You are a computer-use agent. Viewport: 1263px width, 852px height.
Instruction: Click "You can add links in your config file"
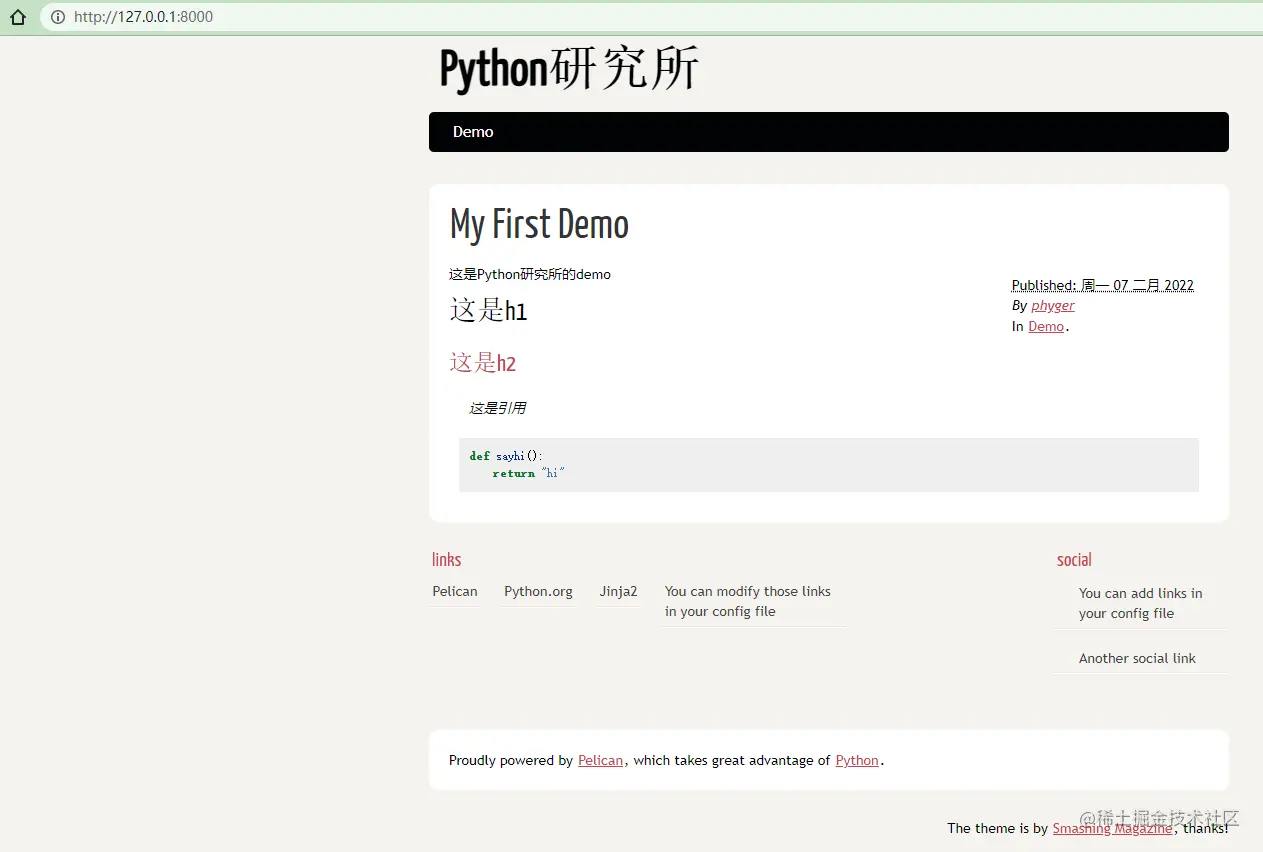(x=1141, y=603)
